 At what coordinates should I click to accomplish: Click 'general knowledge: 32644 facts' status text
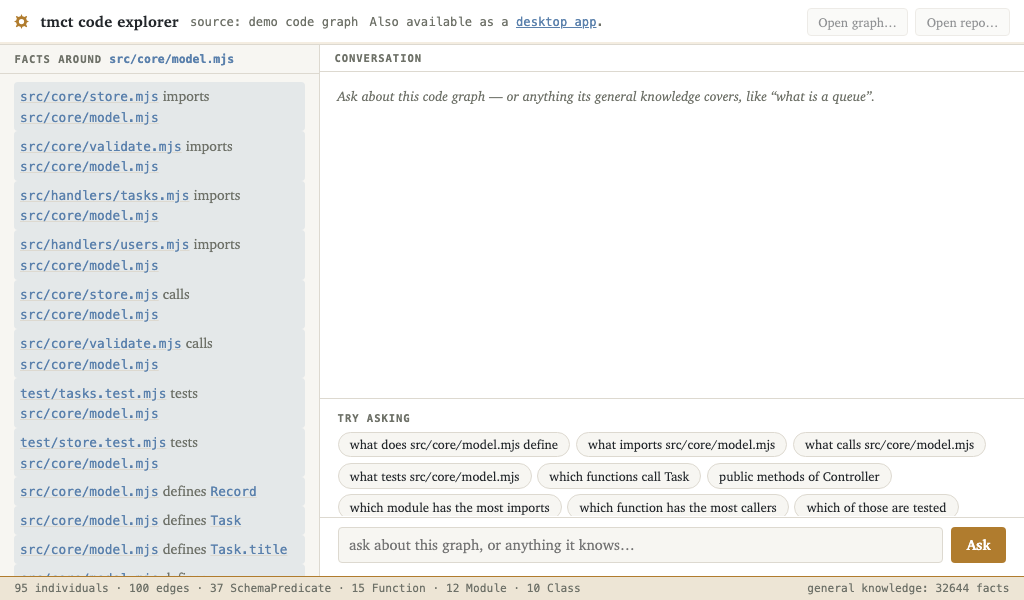click(x=908, y=588)
